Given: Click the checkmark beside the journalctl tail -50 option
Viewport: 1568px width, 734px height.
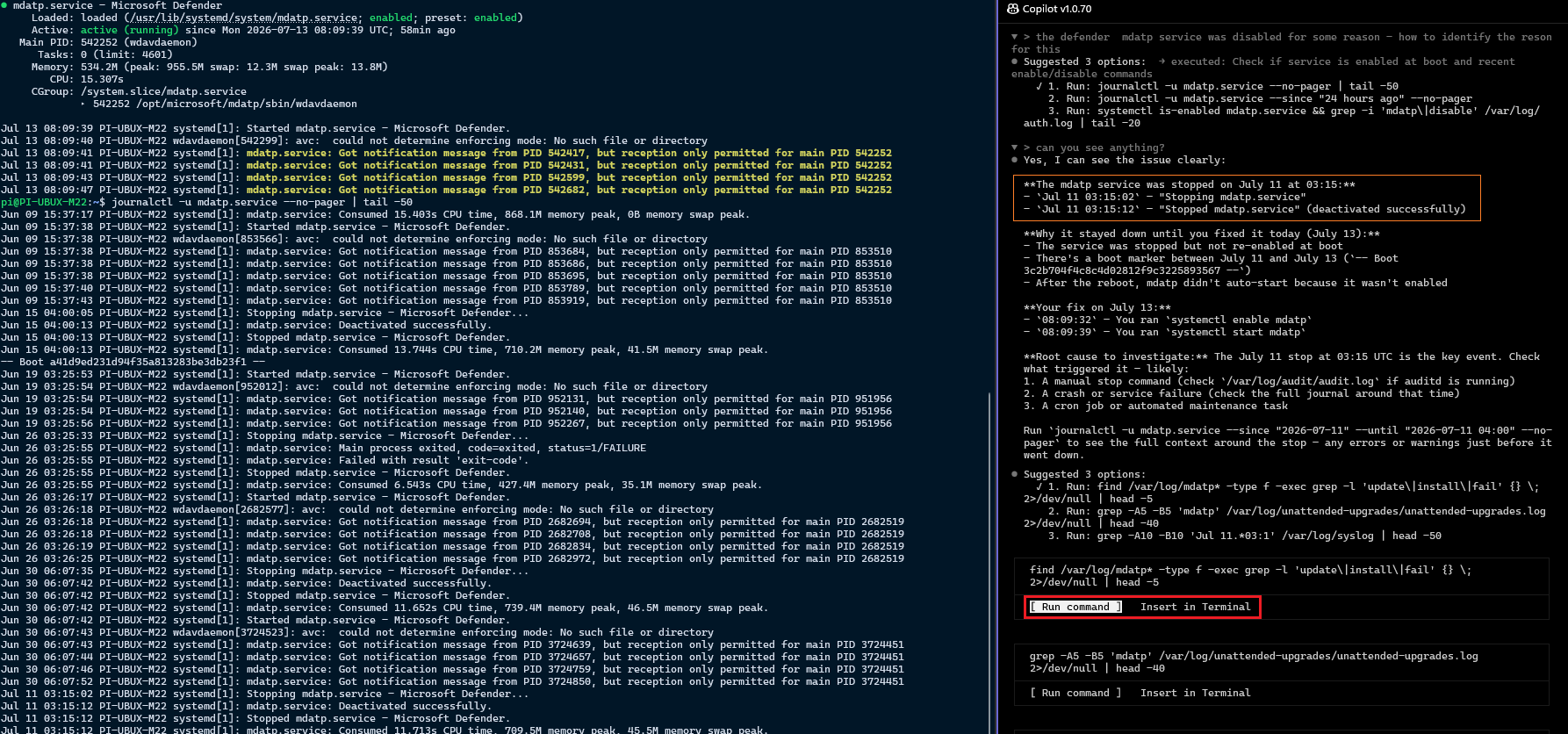Looking at the screenshot, I should (1039, 86).
